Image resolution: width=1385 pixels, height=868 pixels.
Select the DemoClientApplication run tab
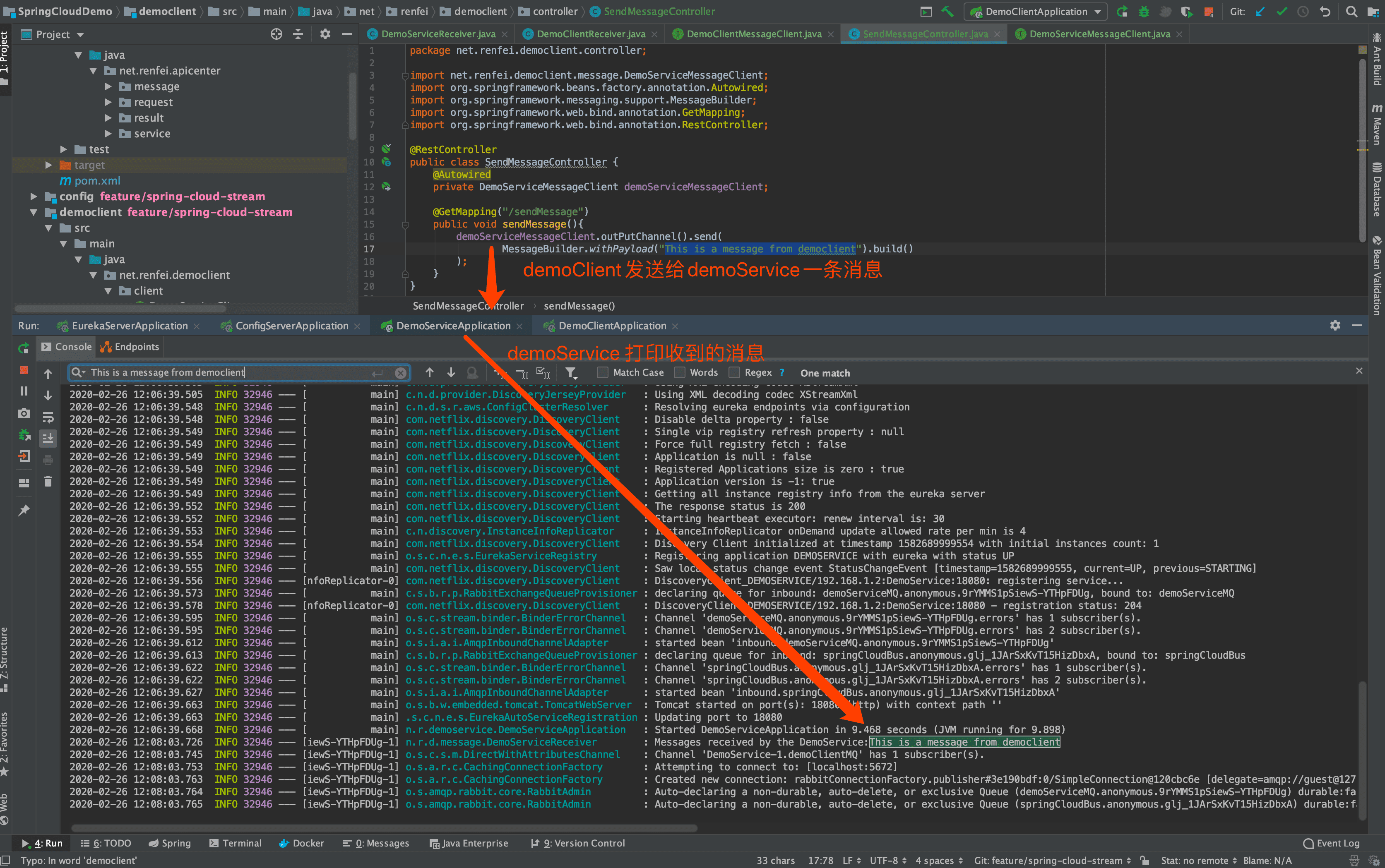point(610,325)
